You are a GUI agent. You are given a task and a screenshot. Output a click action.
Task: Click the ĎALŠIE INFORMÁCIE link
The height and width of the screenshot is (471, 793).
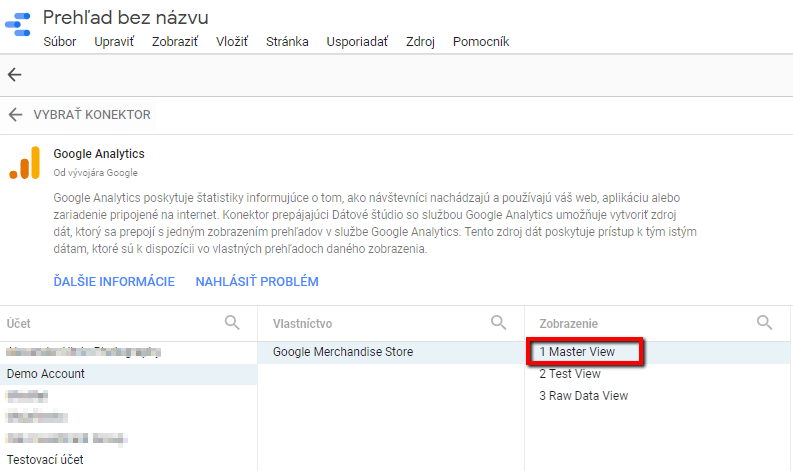114,281
